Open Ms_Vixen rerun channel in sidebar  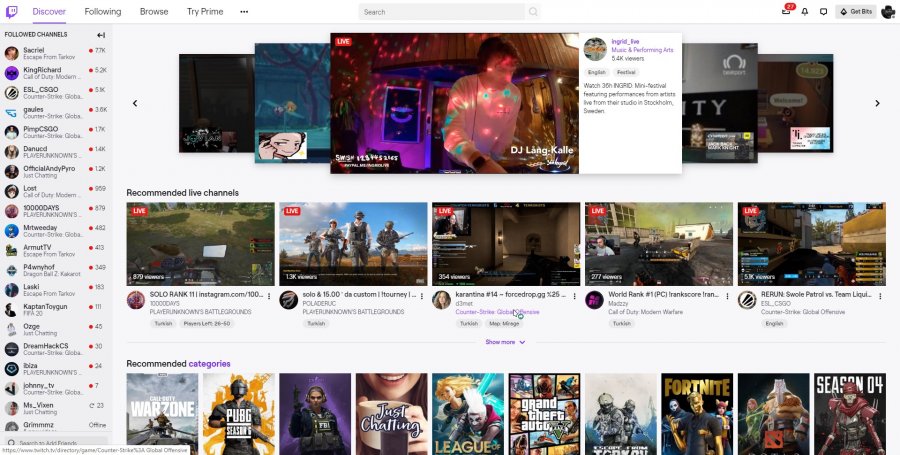(56, 408)
